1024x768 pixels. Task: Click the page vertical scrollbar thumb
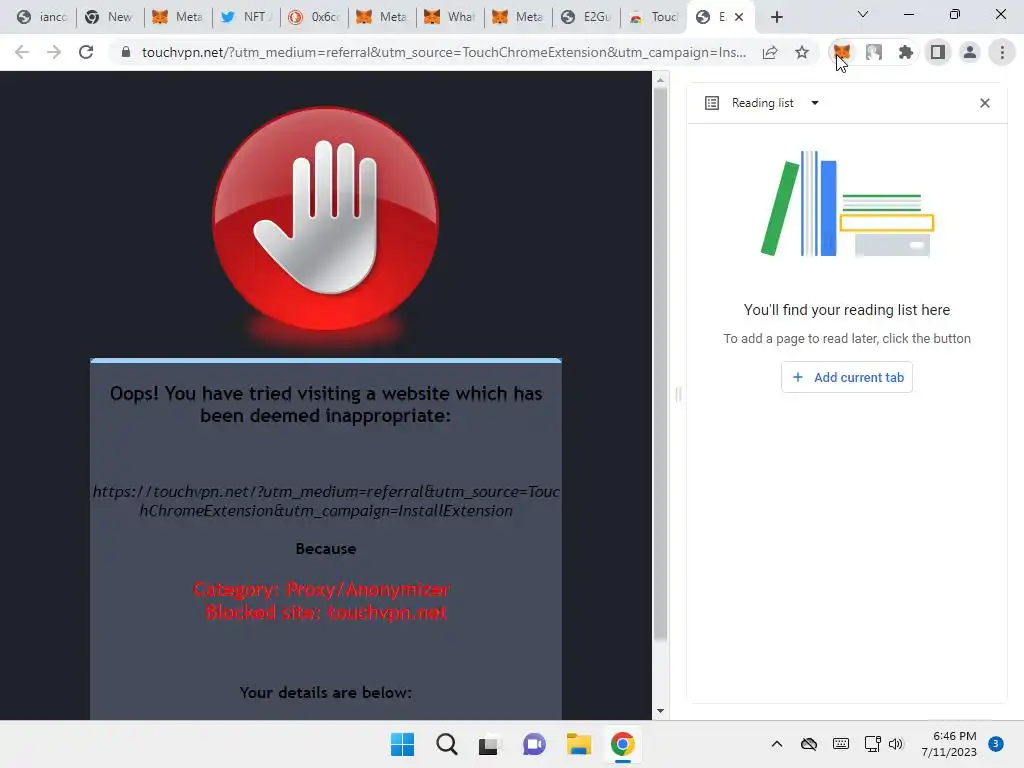click(x=660, y=364)
